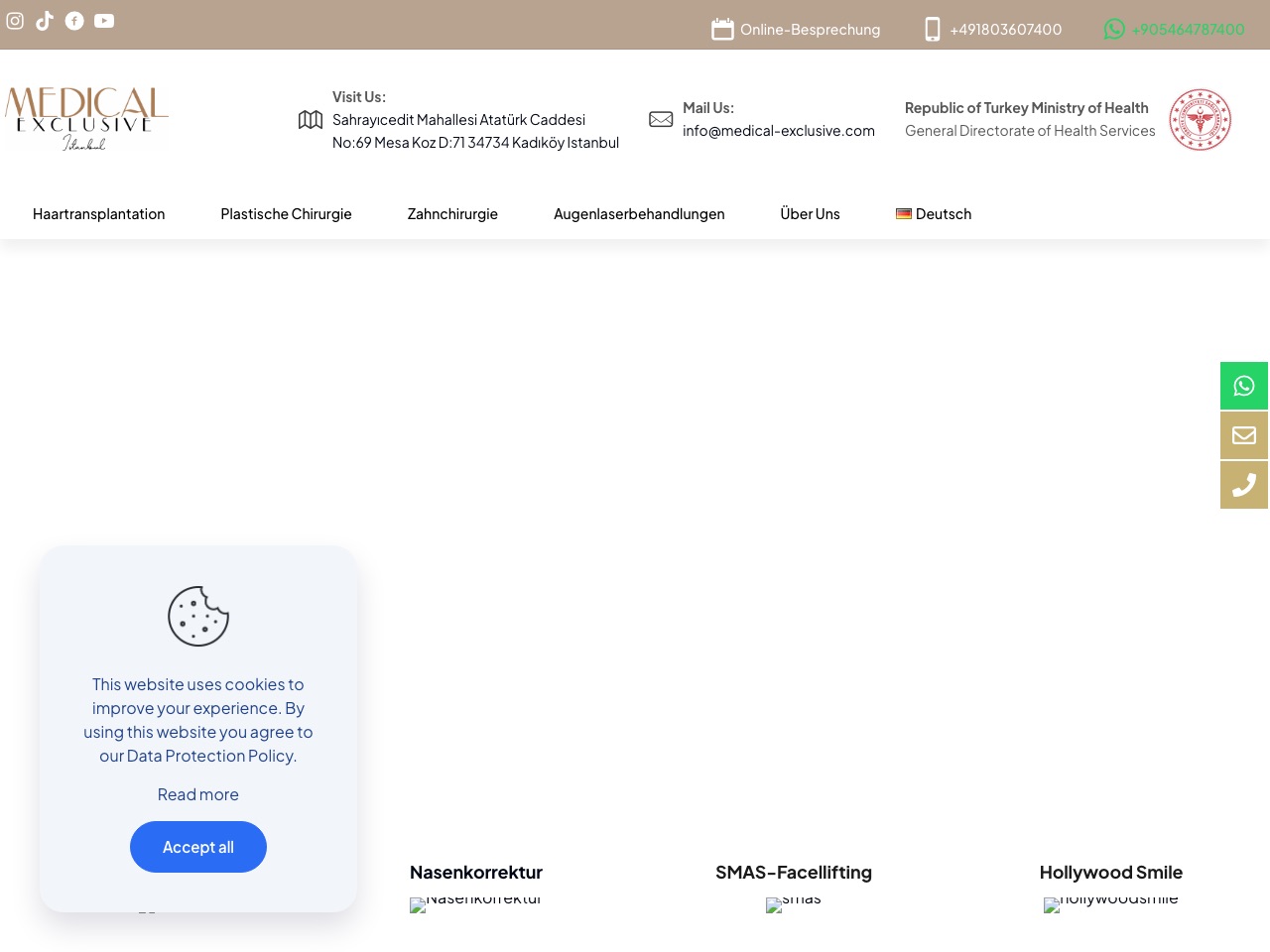Click the Nasenkorrektur heading

tap(476, 873)
